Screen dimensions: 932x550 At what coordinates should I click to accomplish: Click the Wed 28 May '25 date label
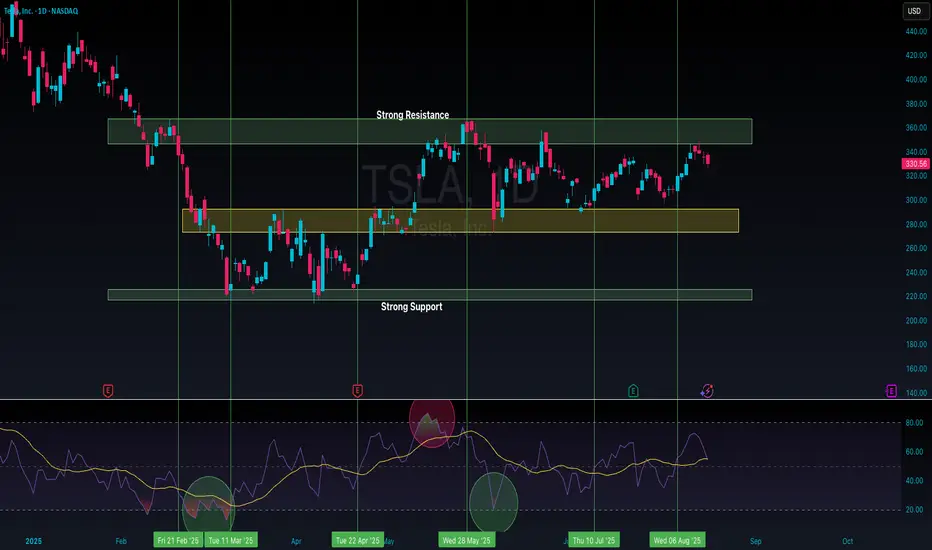click(467, 540)
